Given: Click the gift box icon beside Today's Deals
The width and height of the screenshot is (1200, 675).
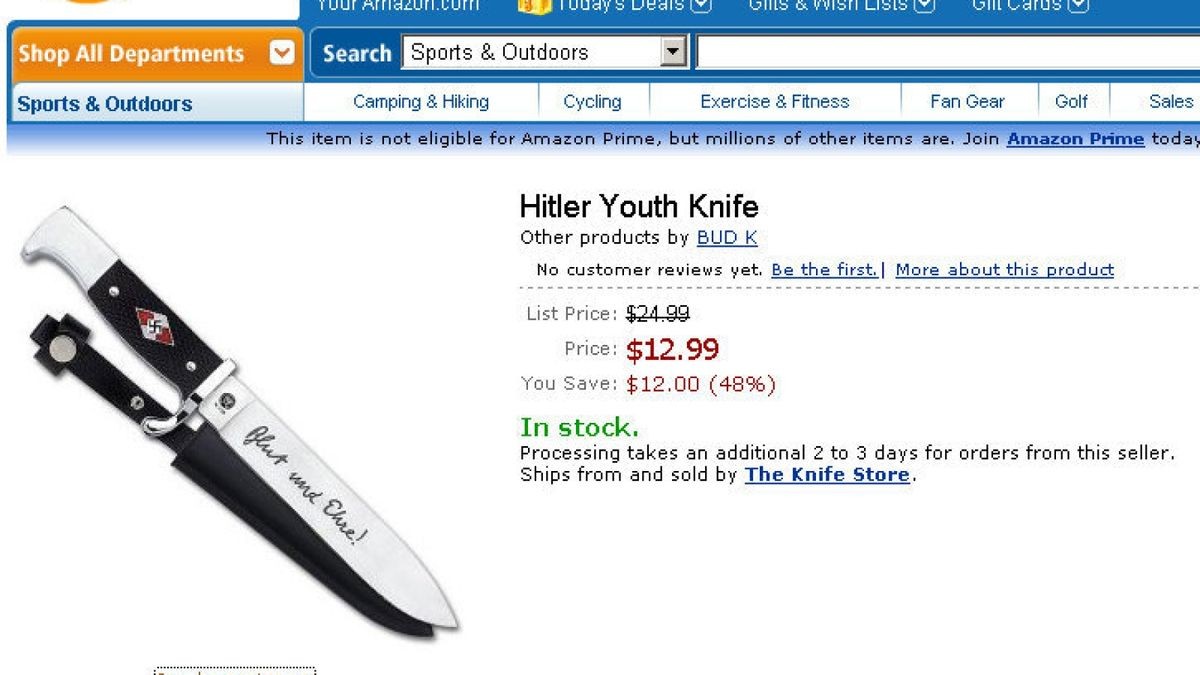Looking at the screenshot, I should [531, 5].
